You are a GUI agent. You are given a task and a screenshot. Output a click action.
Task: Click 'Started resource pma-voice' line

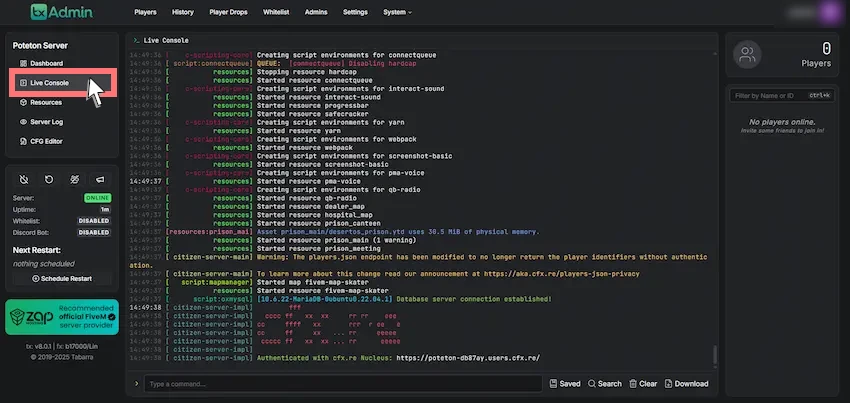[x=309, y=181]
